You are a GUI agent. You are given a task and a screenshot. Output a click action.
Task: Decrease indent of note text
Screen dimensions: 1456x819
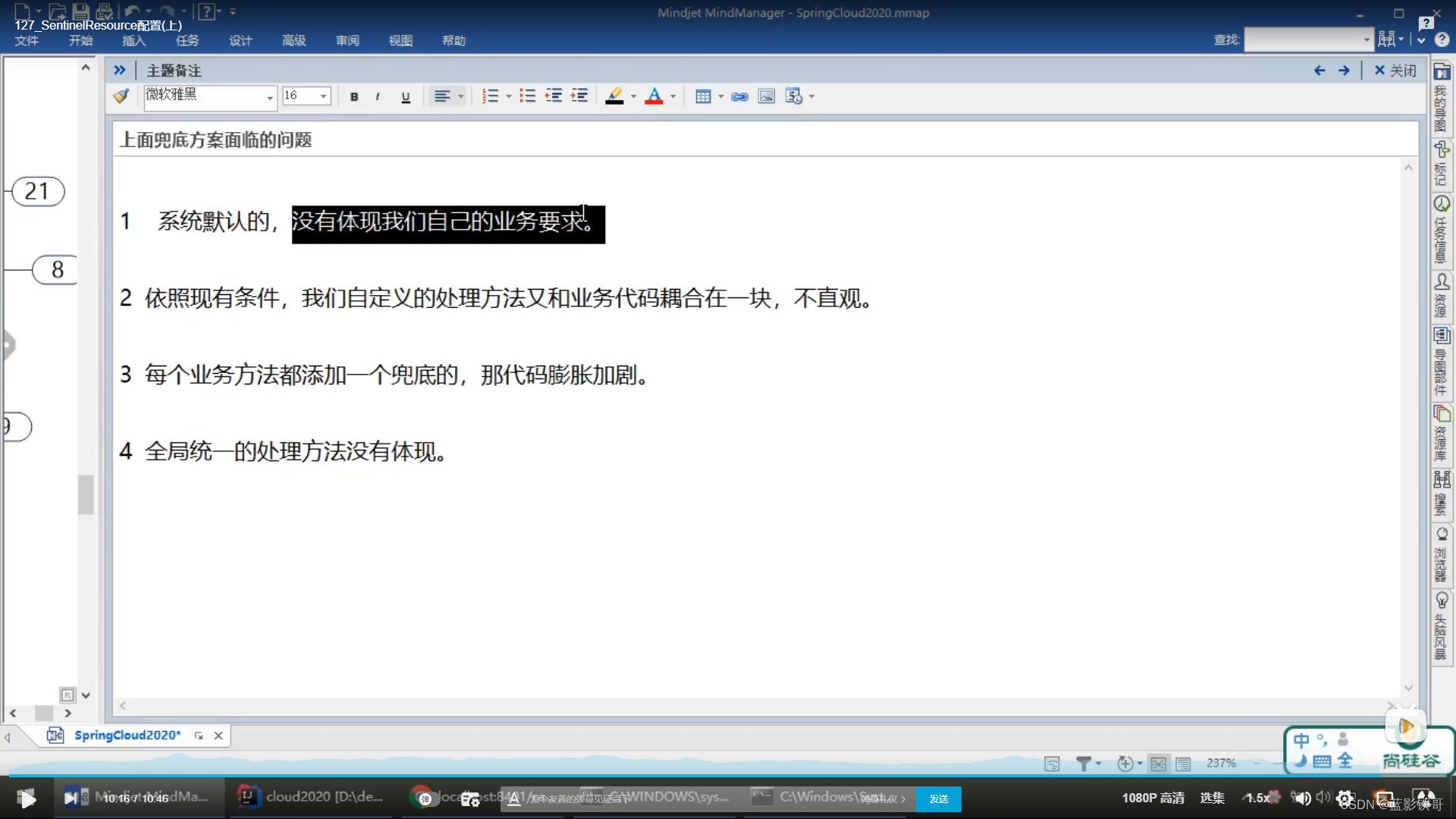(x=554, y=96)
